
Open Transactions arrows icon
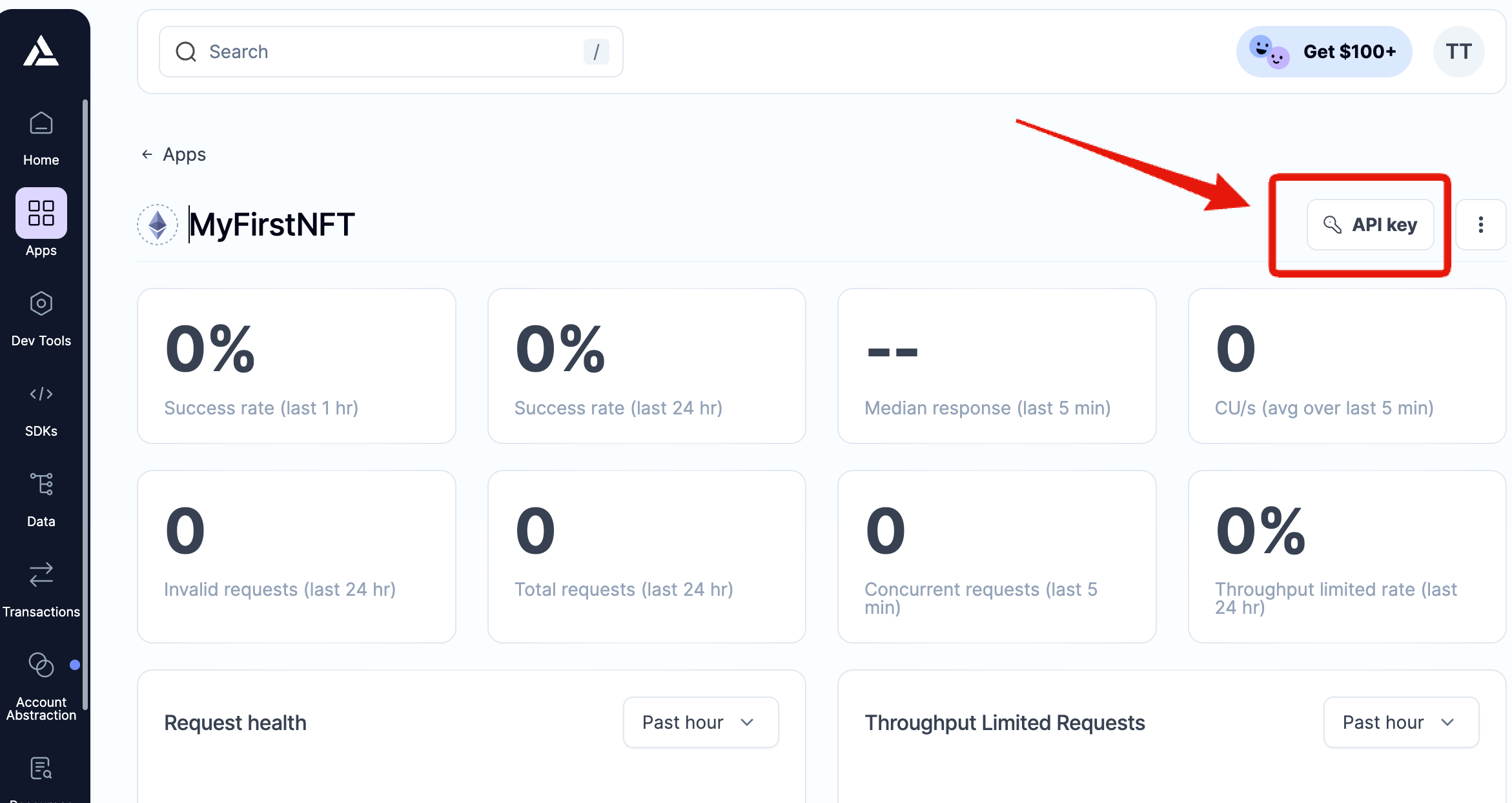(x=41, y=574)
